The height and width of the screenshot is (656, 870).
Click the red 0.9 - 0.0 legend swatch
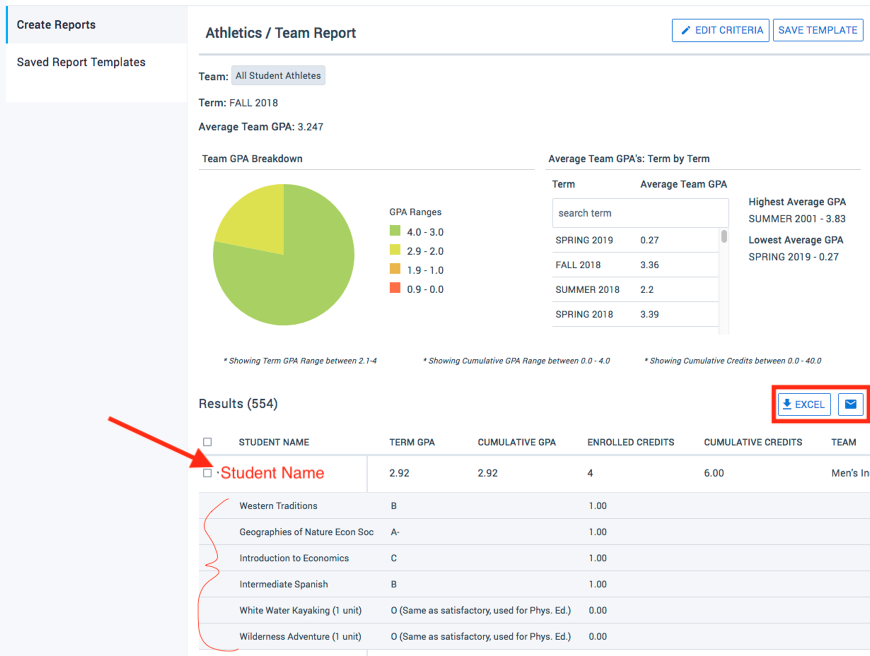tap(396, 289)
